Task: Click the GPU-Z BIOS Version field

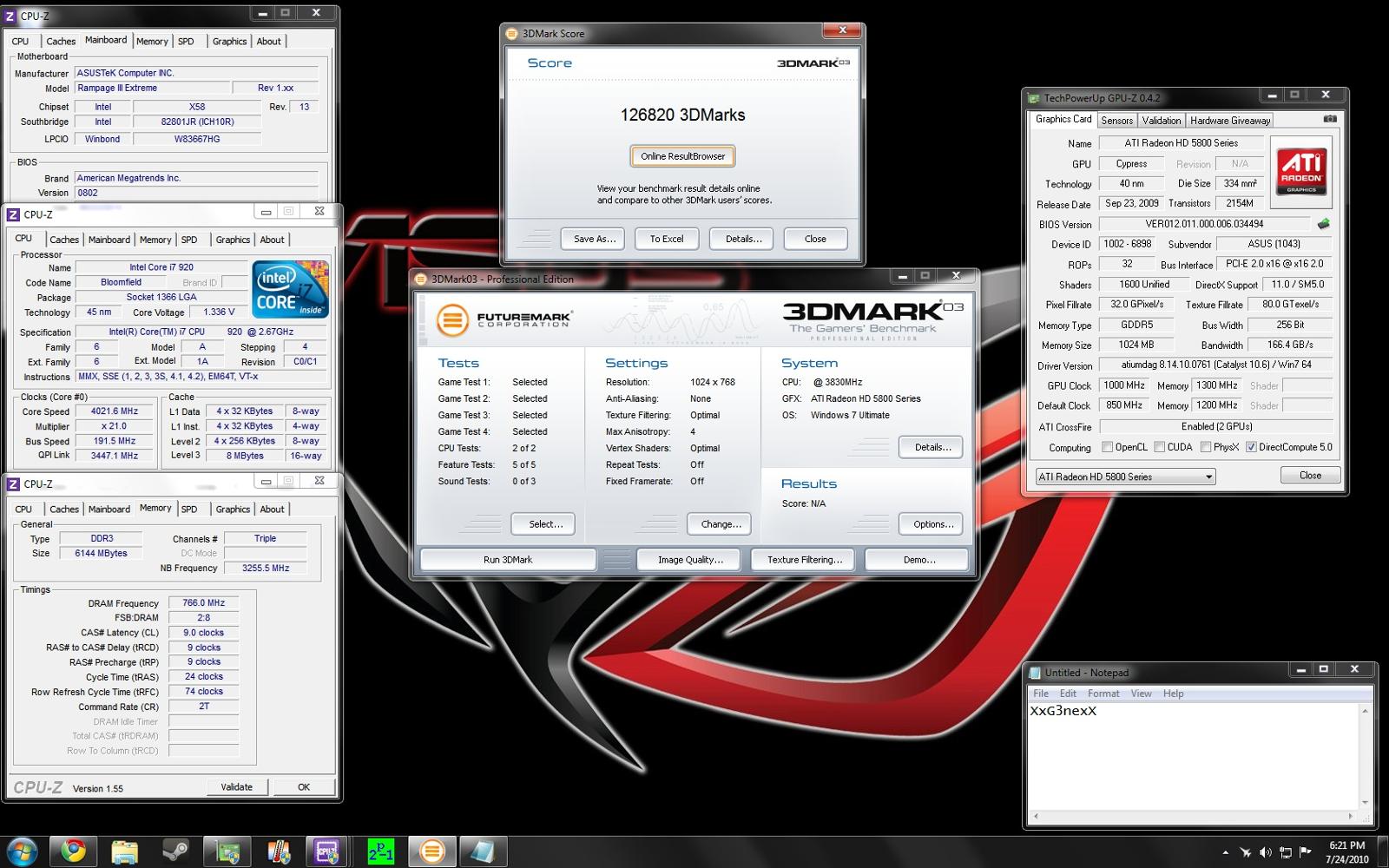Action: pyautogui.click(x=1204, y=224)
